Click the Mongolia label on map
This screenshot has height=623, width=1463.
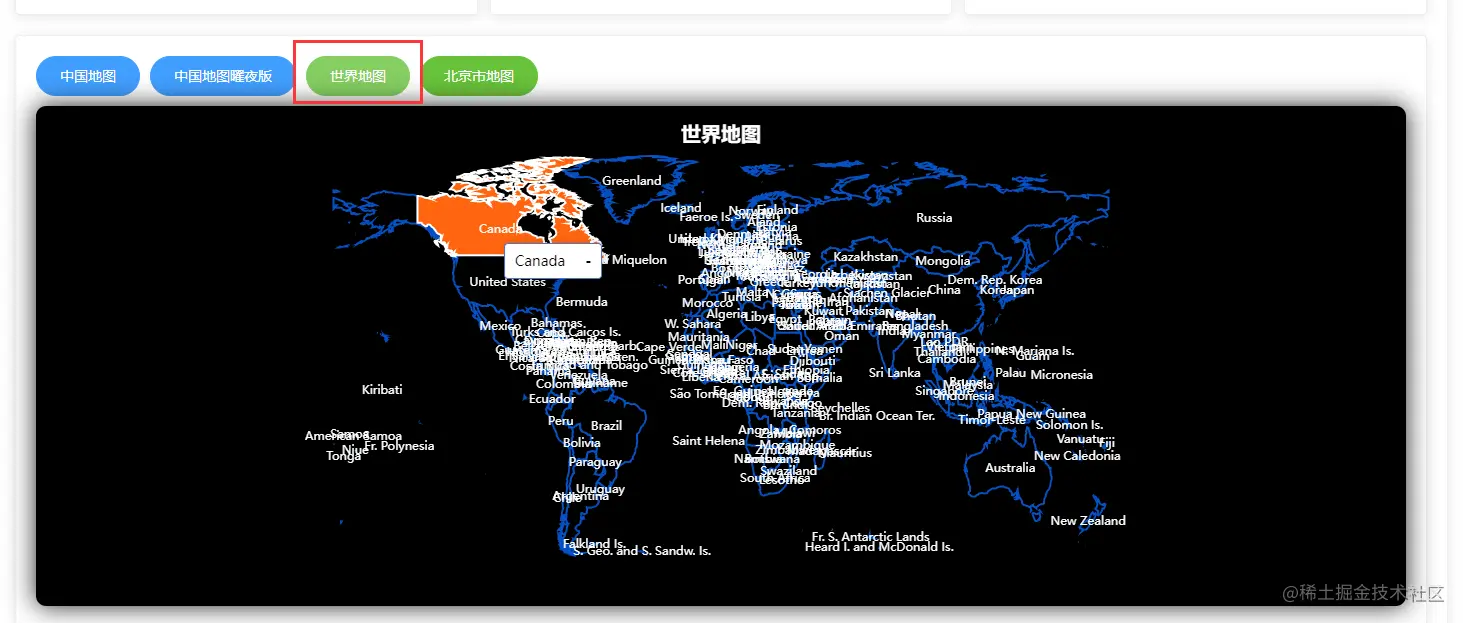pyautogui.click(x=943, y=261)
